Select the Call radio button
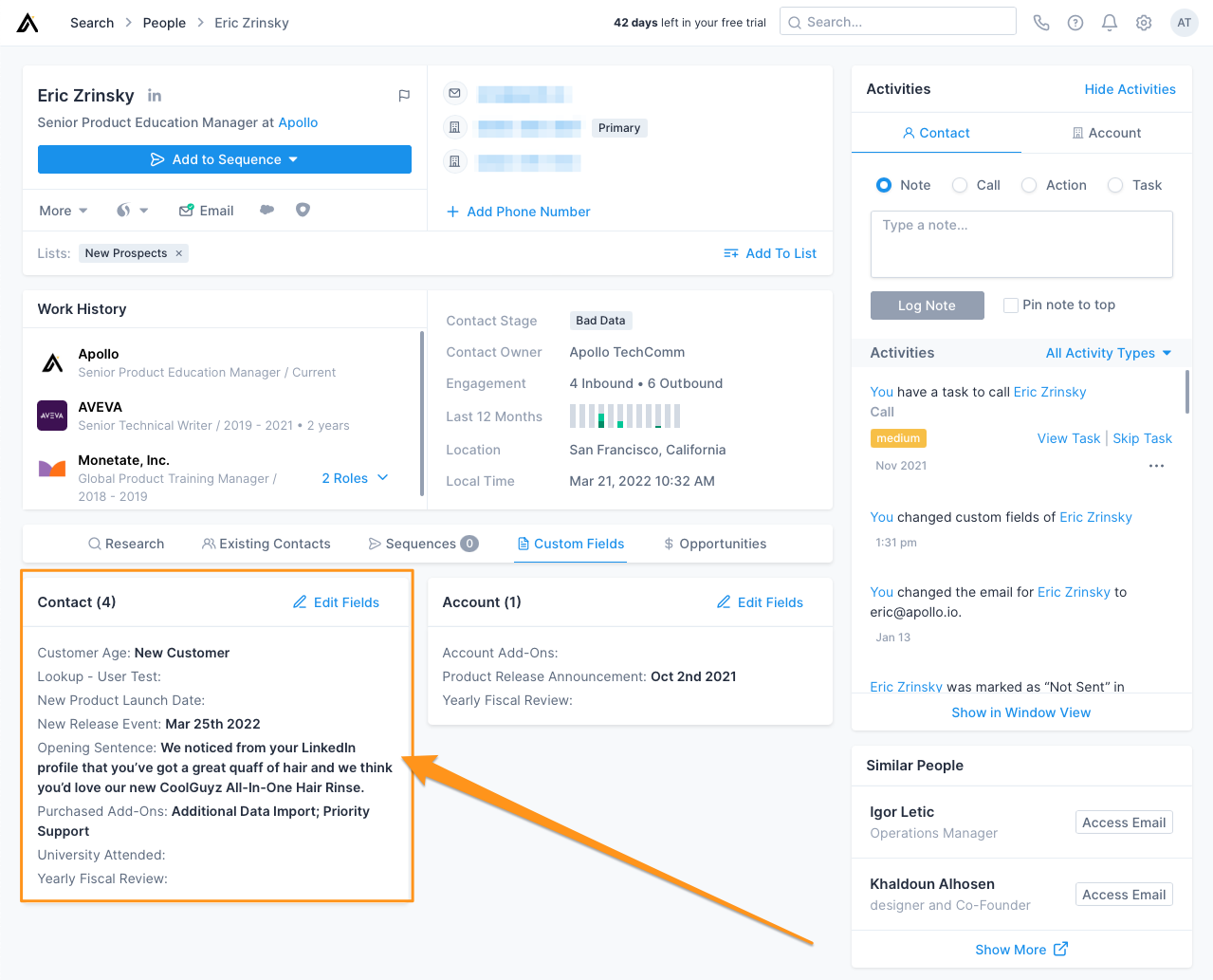The width and height of the screenshot is (1213, 980). coord(960,185)
